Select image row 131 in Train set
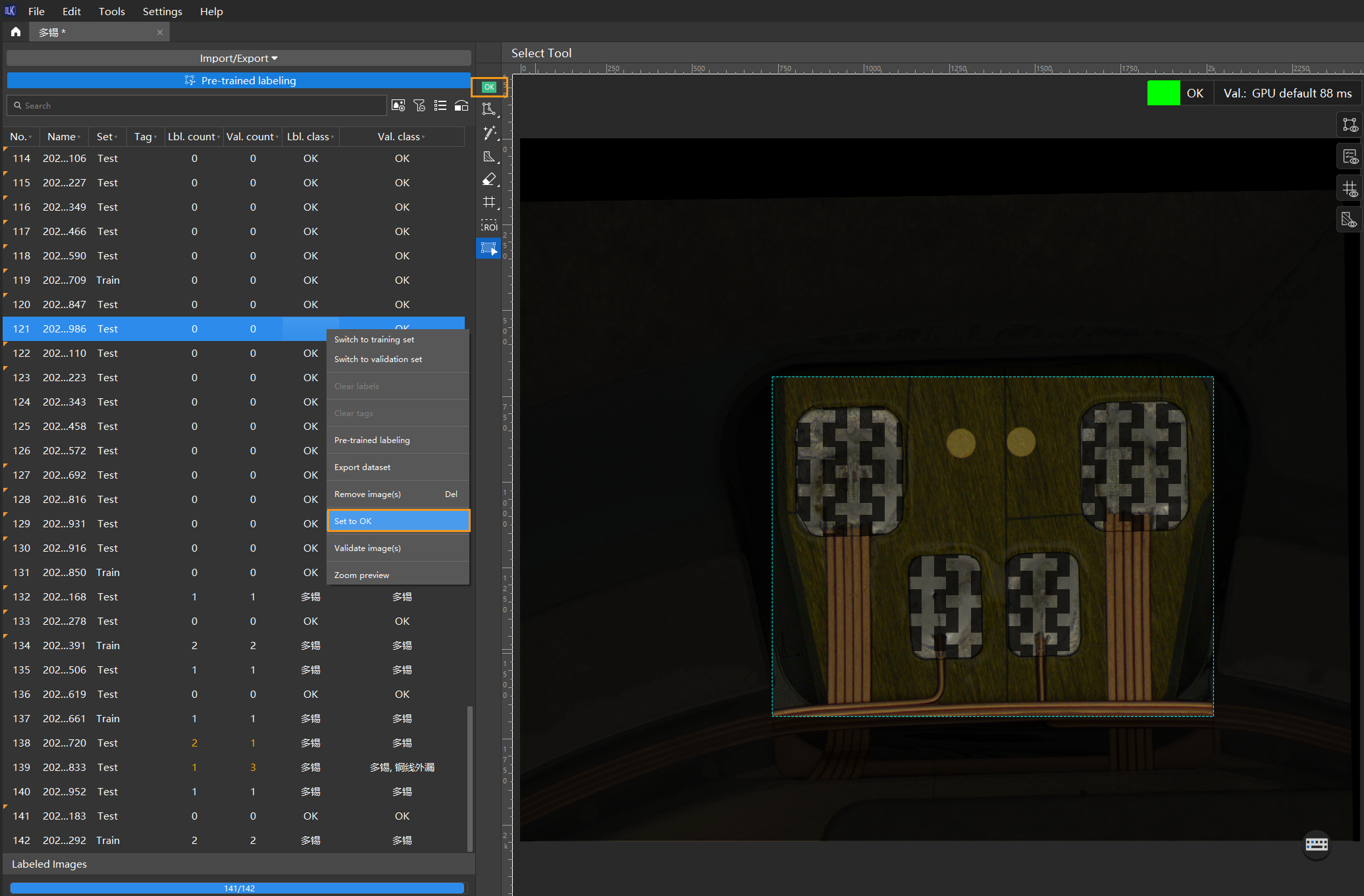The width and height of the screenshot is (1364, 896). click(234, 573)
